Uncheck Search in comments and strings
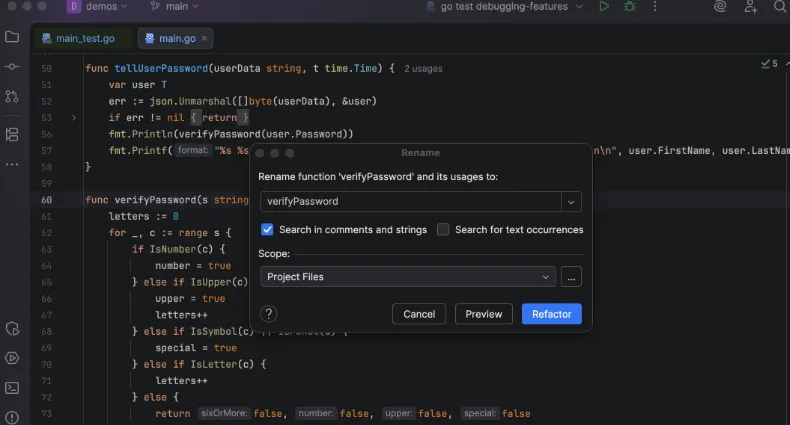The width and height of the screenshot is (790, 425). pos(267,229)
